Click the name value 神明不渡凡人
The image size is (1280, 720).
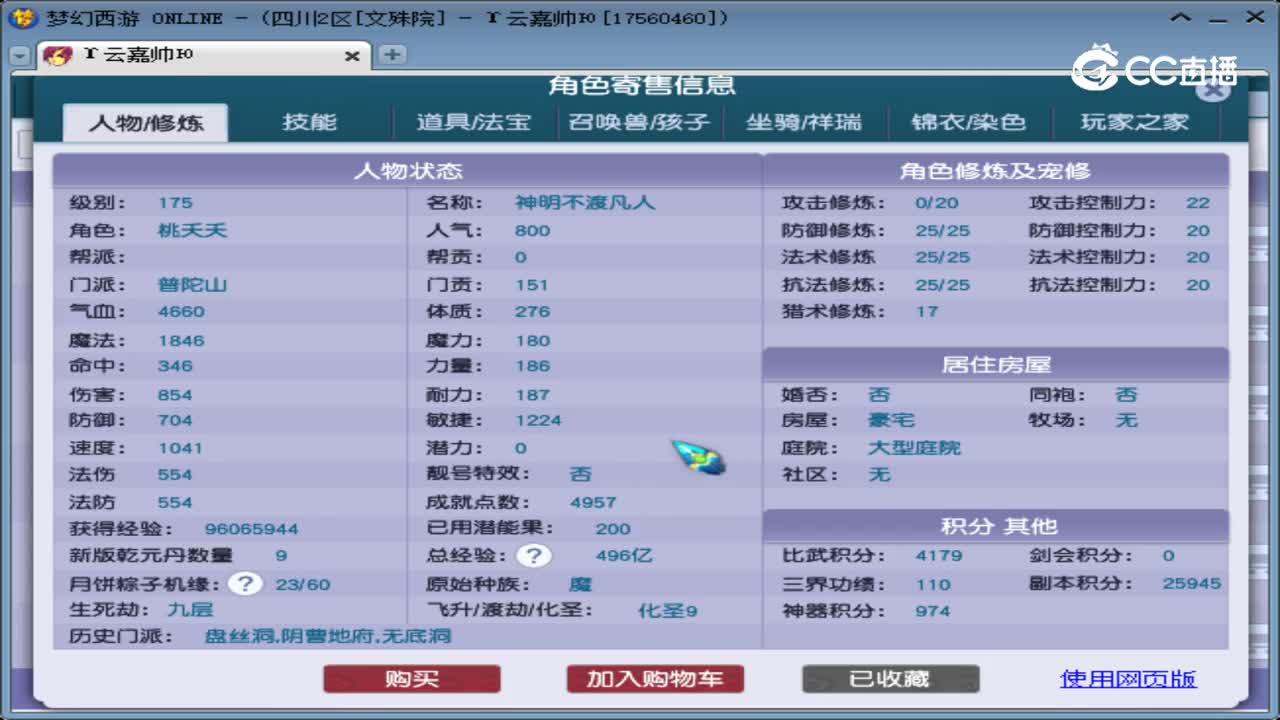pos(585,202)
